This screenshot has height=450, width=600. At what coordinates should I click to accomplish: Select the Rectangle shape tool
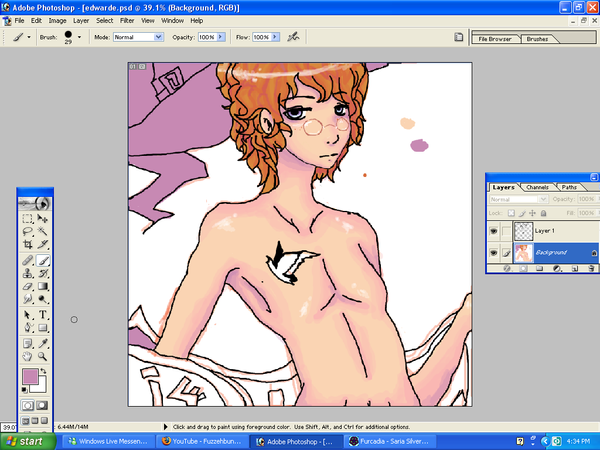pos(42,328)
